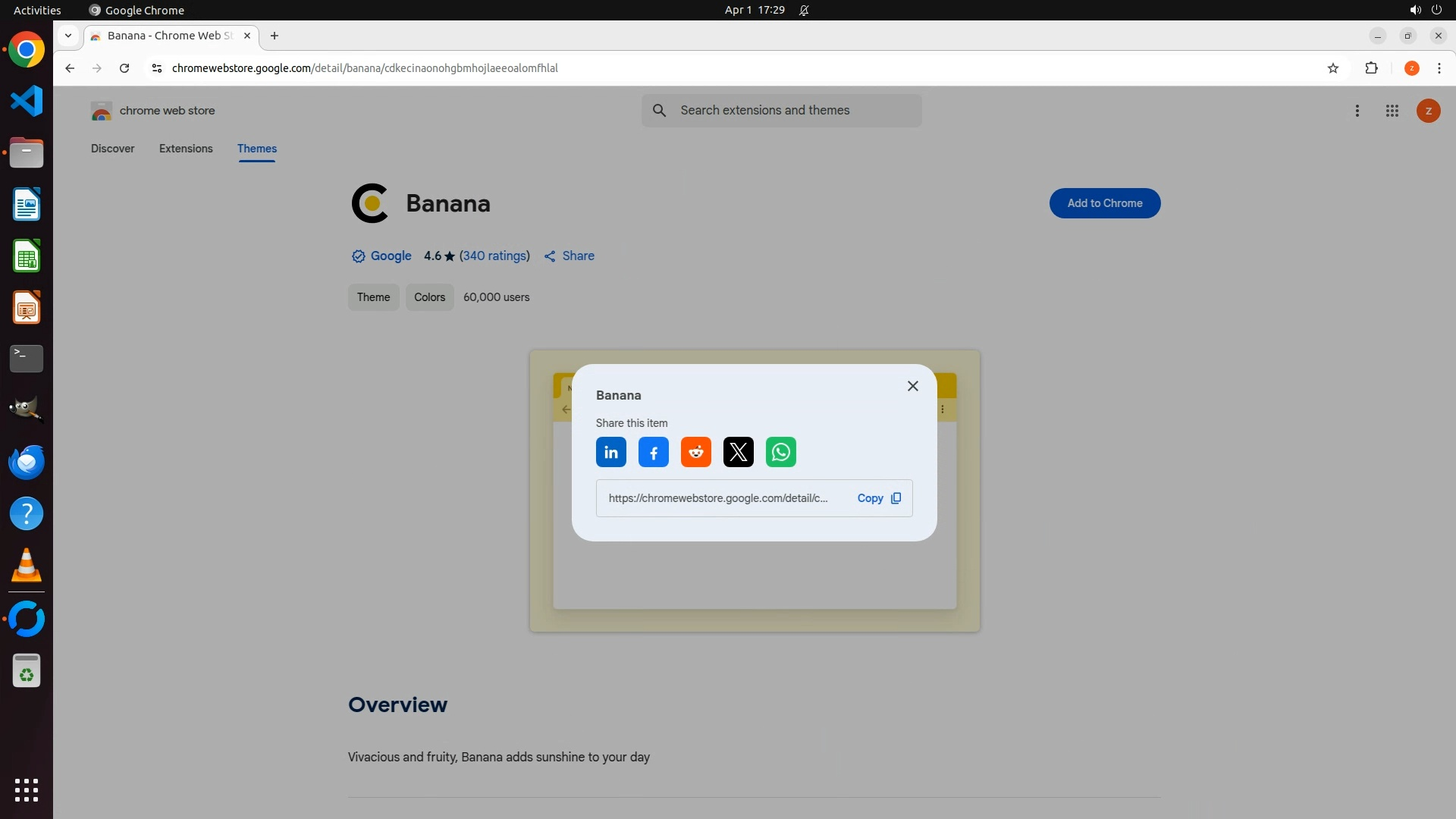Open Chrome three-dot menu

[x=1439, y=68]
